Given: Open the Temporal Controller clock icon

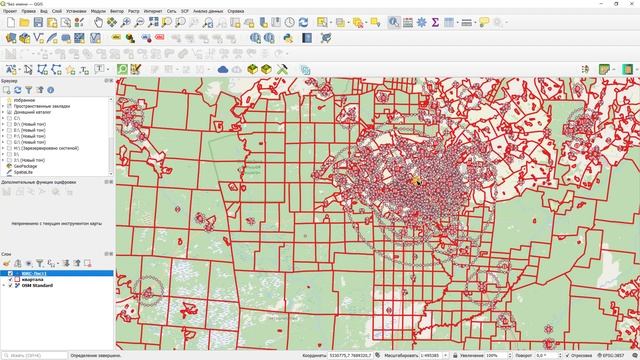Looking at the screenshot, I should click(x=289, y=22).
